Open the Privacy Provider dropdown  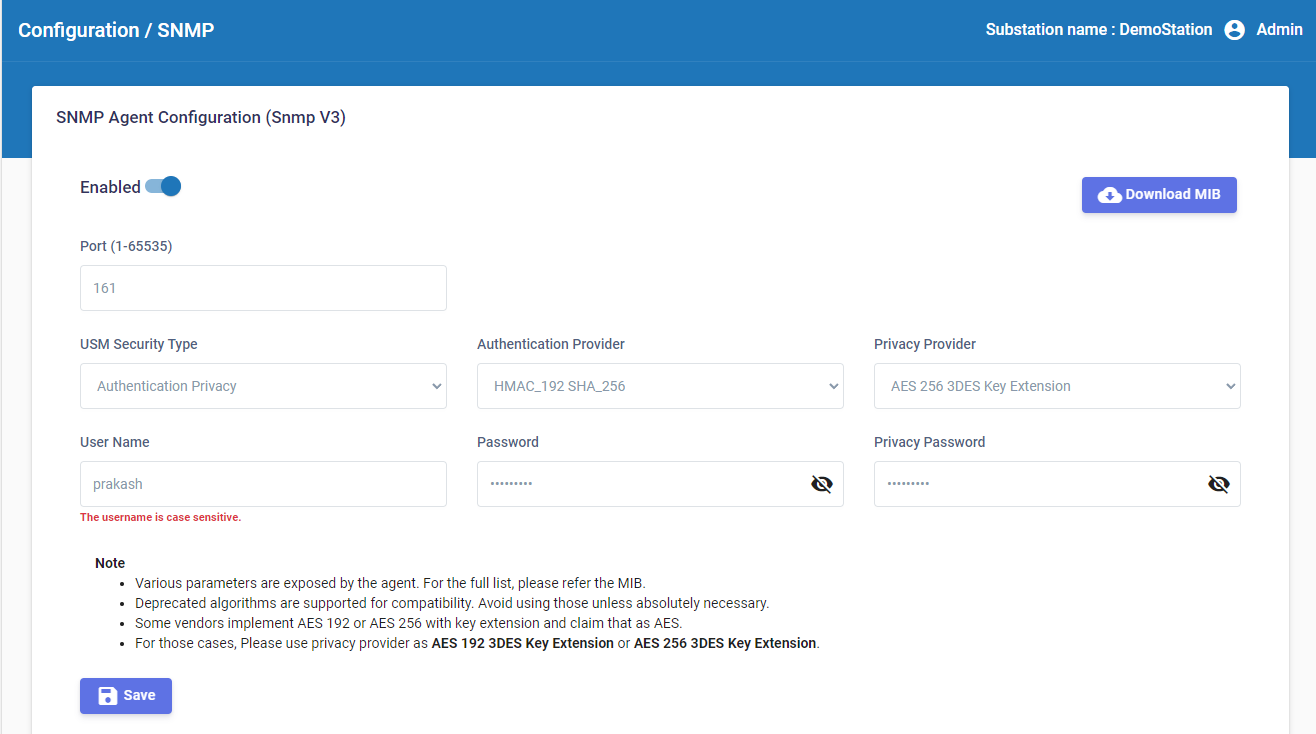pyautogui.click(x=1057, y=386)
